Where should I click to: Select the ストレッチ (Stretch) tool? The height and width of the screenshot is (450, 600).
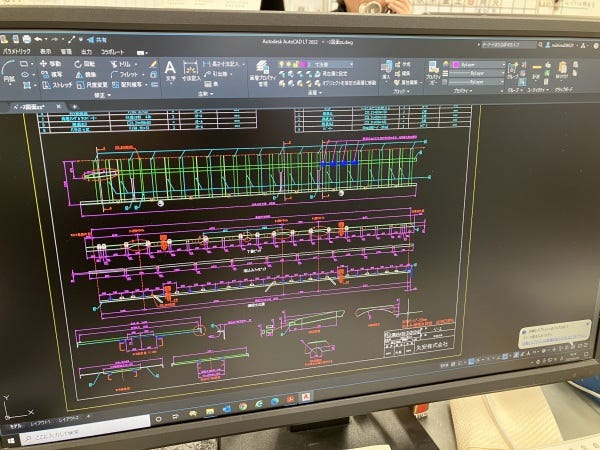[x=59, y=85]
